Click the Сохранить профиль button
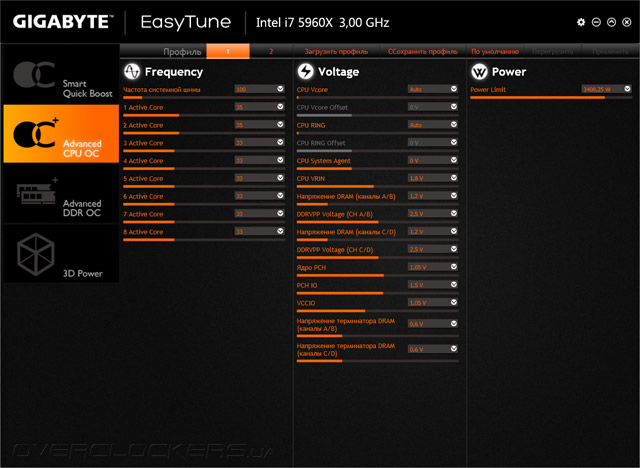 click(x=423, y=51)
